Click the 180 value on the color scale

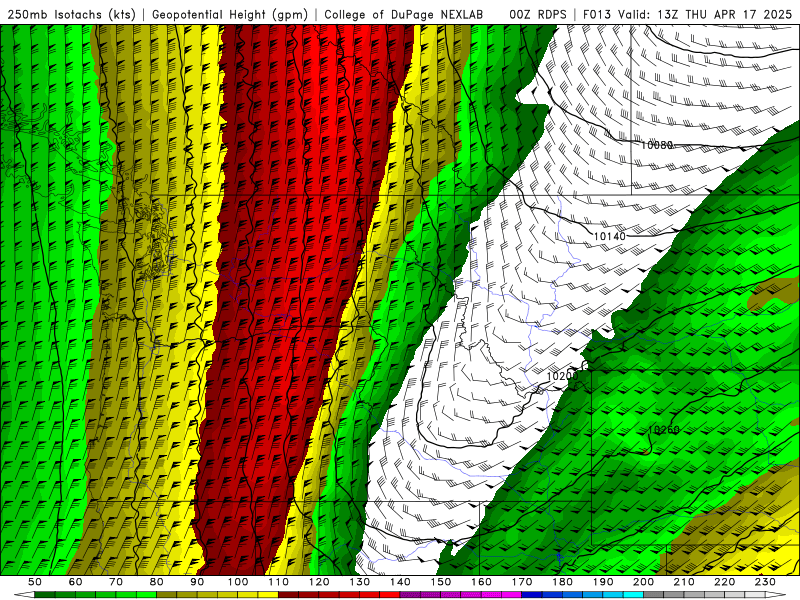pyautogui.click(x=563, y=582)
